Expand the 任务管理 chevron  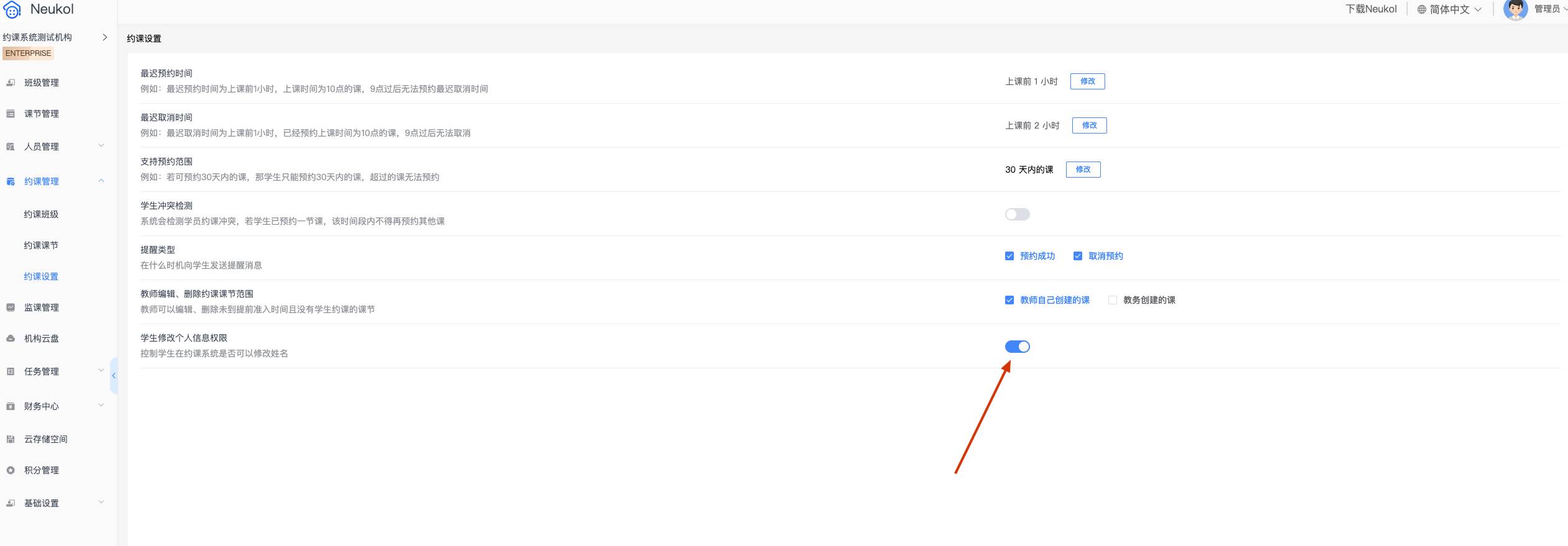(101, 371)
